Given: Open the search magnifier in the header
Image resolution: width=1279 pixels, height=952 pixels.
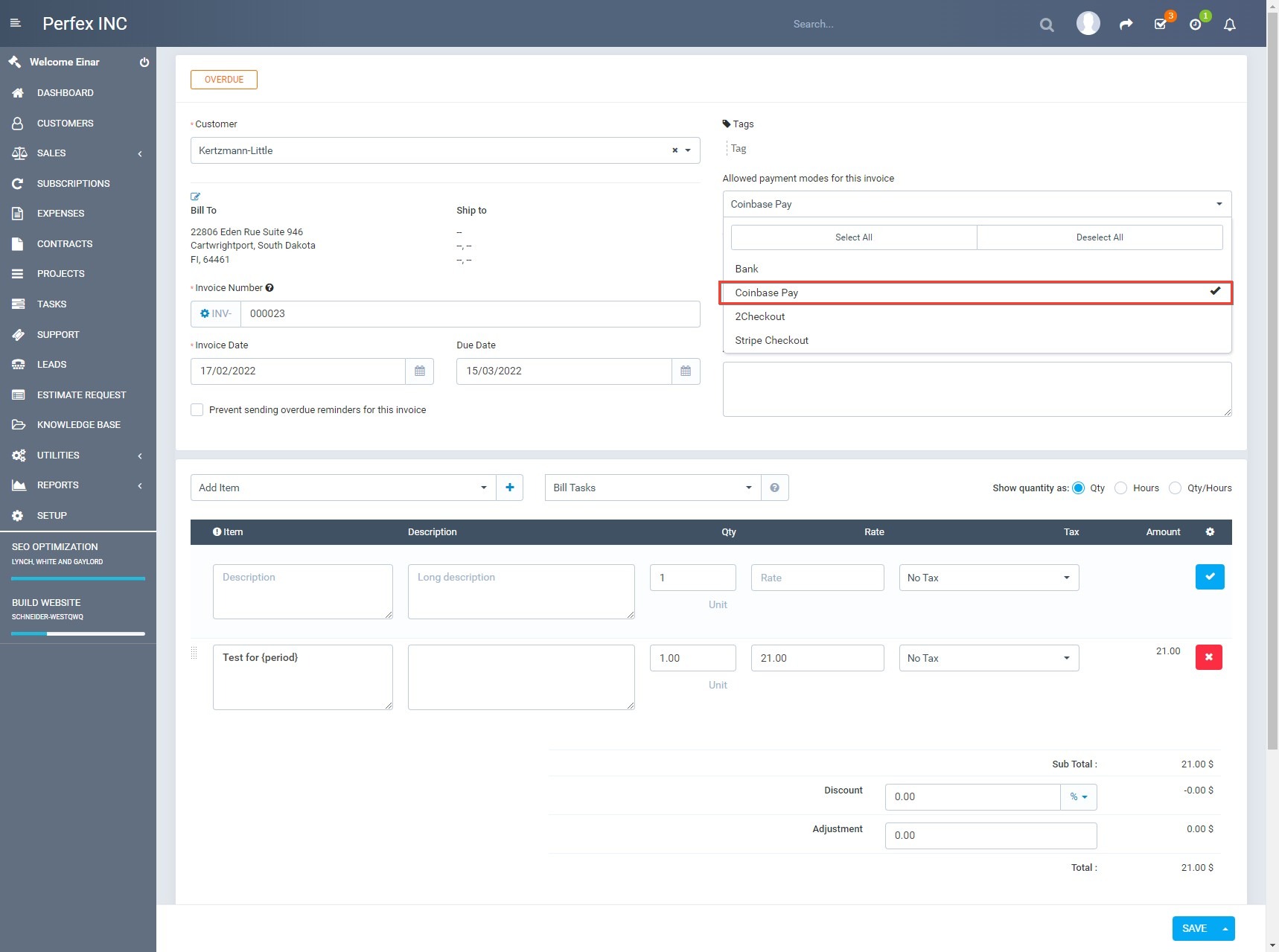Looking at the screenshot, I should [x=1046, y=25].
